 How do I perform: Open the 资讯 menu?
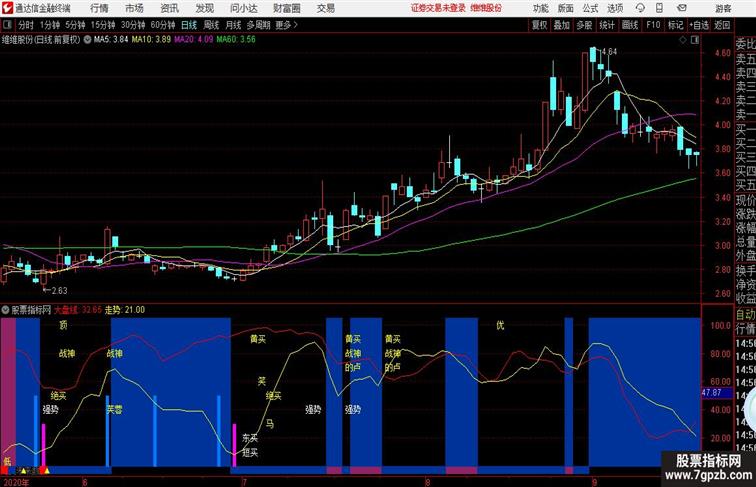169,8
